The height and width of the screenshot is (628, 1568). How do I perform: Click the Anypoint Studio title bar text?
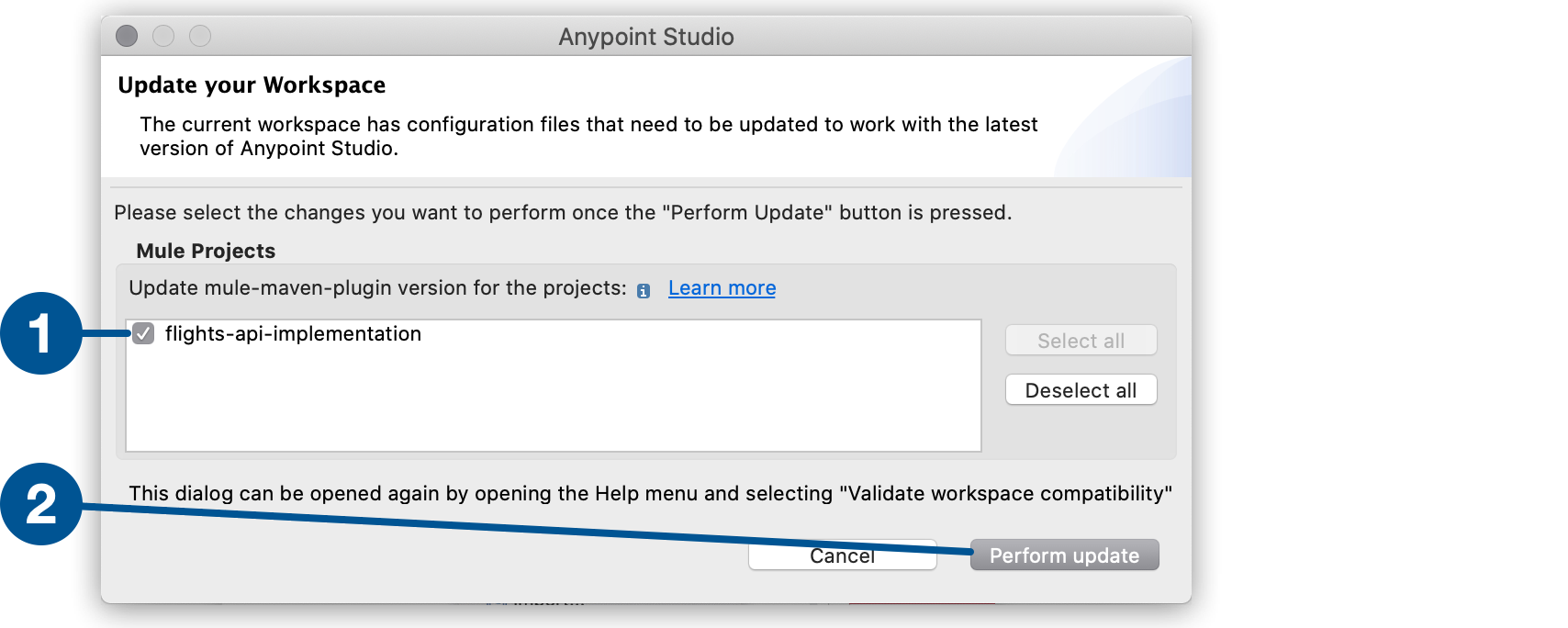(x=645, y=37)
